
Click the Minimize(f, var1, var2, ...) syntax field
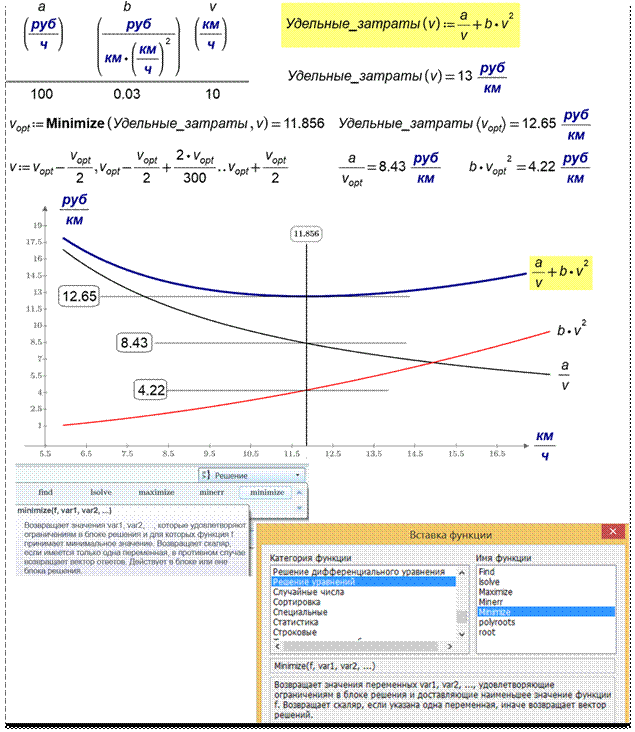[x=442, y=666]
